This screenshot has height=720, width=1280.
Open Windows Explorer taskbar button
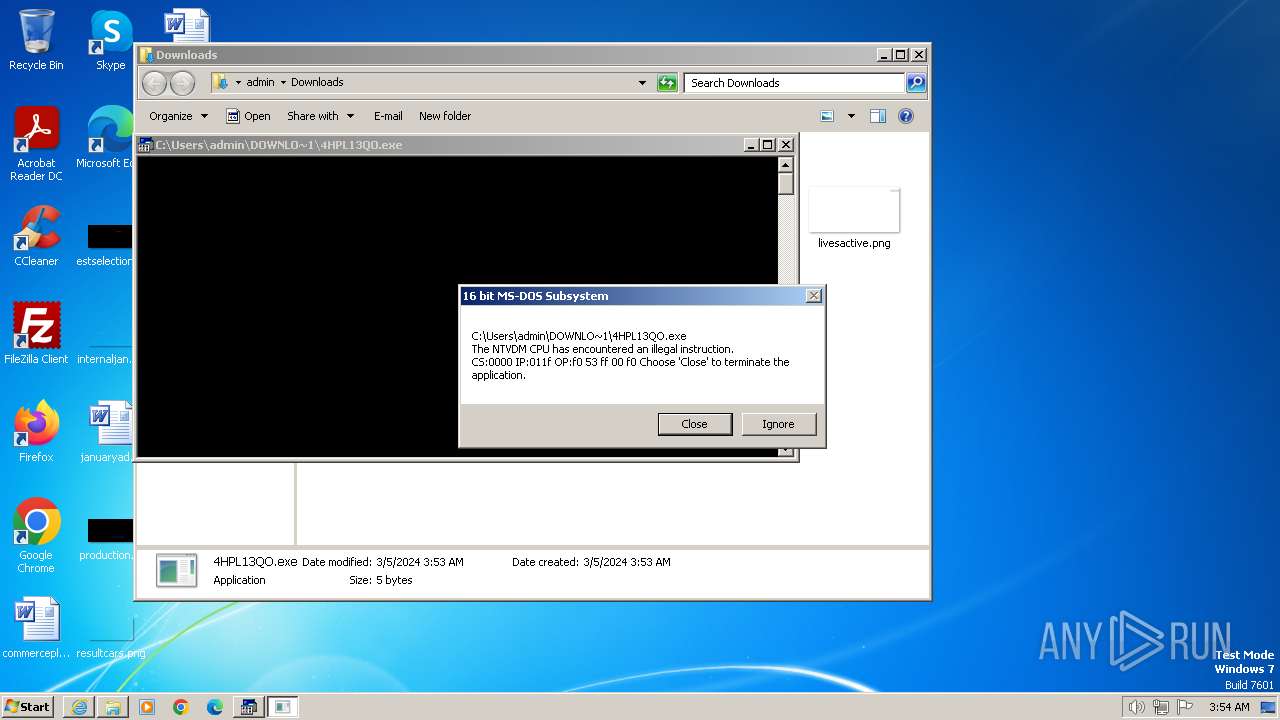[113, 707]
